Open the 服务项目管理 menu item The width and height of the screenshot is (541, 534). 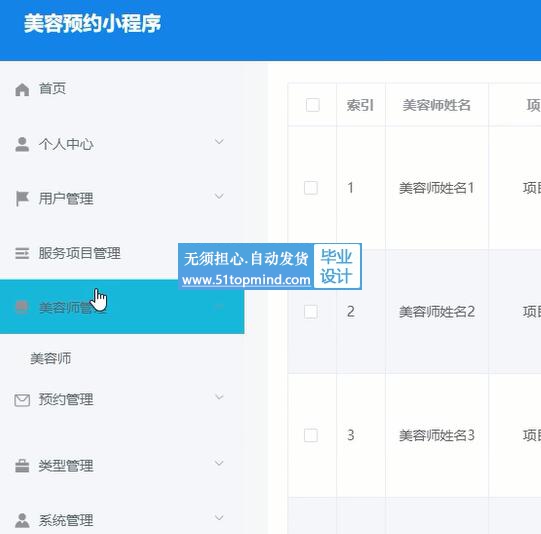[x=122, y=253]
